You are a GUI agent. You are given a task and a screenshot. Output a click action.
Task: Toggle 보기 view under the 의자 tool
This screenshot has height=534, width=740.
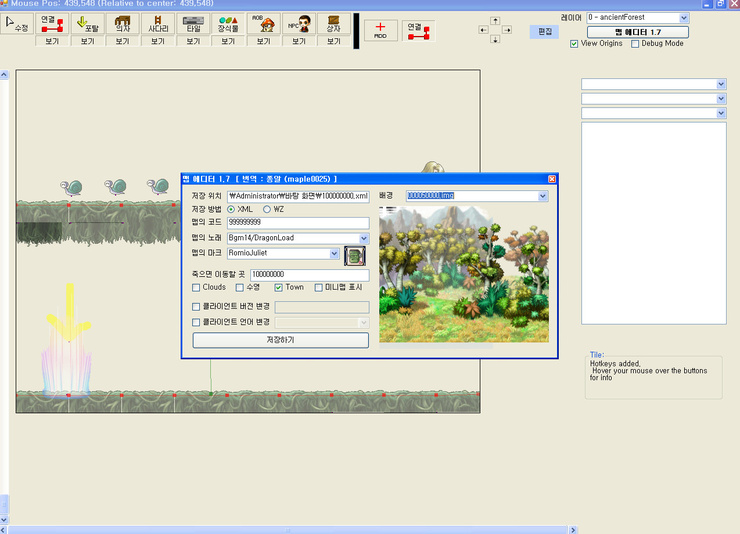[x=123, y=41]
